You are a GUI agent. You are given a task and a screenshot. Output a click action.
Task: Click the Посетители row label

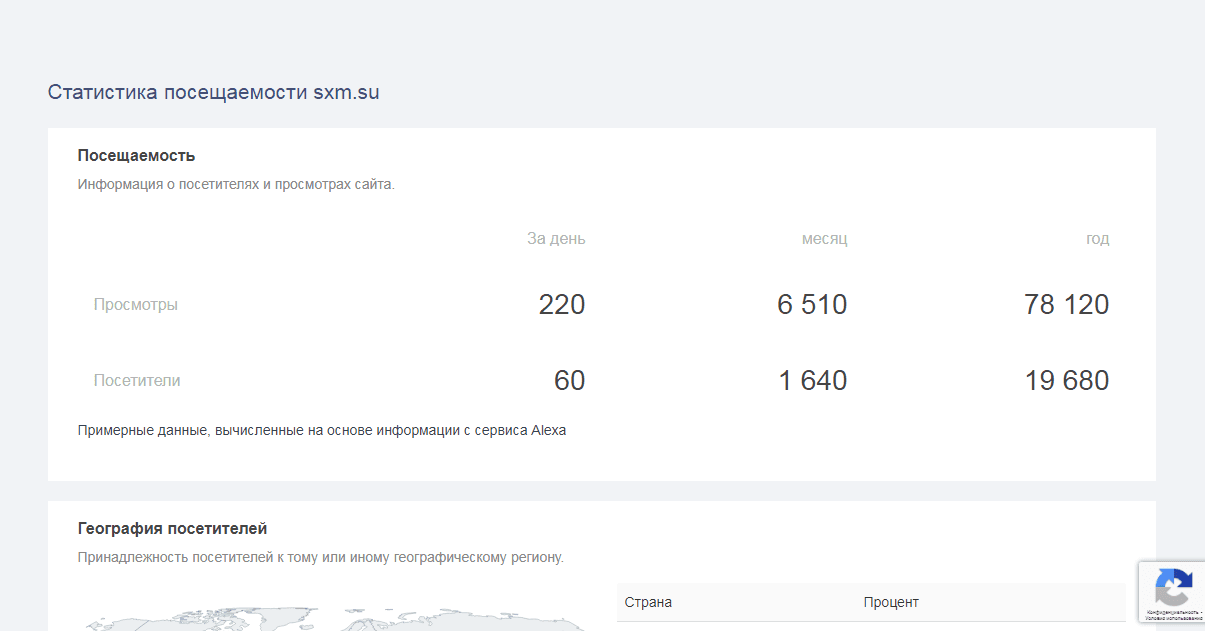137,380
